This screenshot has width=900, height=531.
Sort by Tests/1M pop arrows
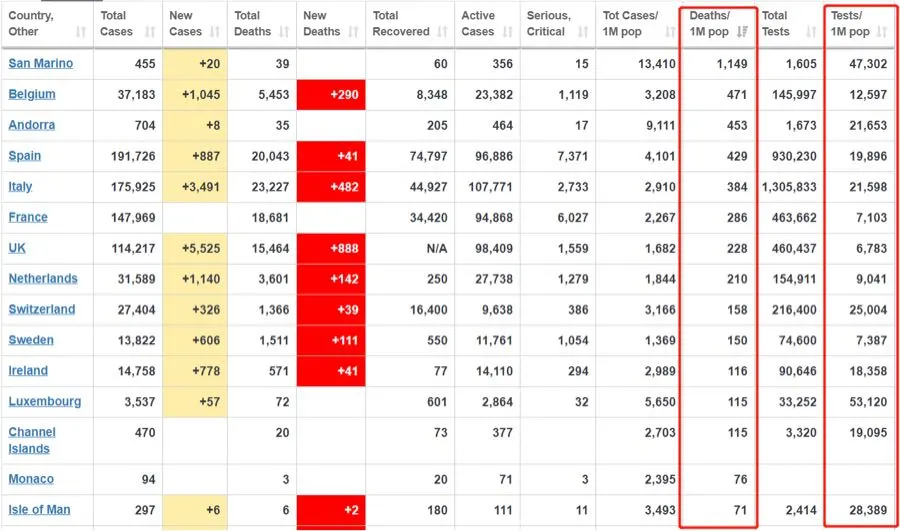pos(882,32)
